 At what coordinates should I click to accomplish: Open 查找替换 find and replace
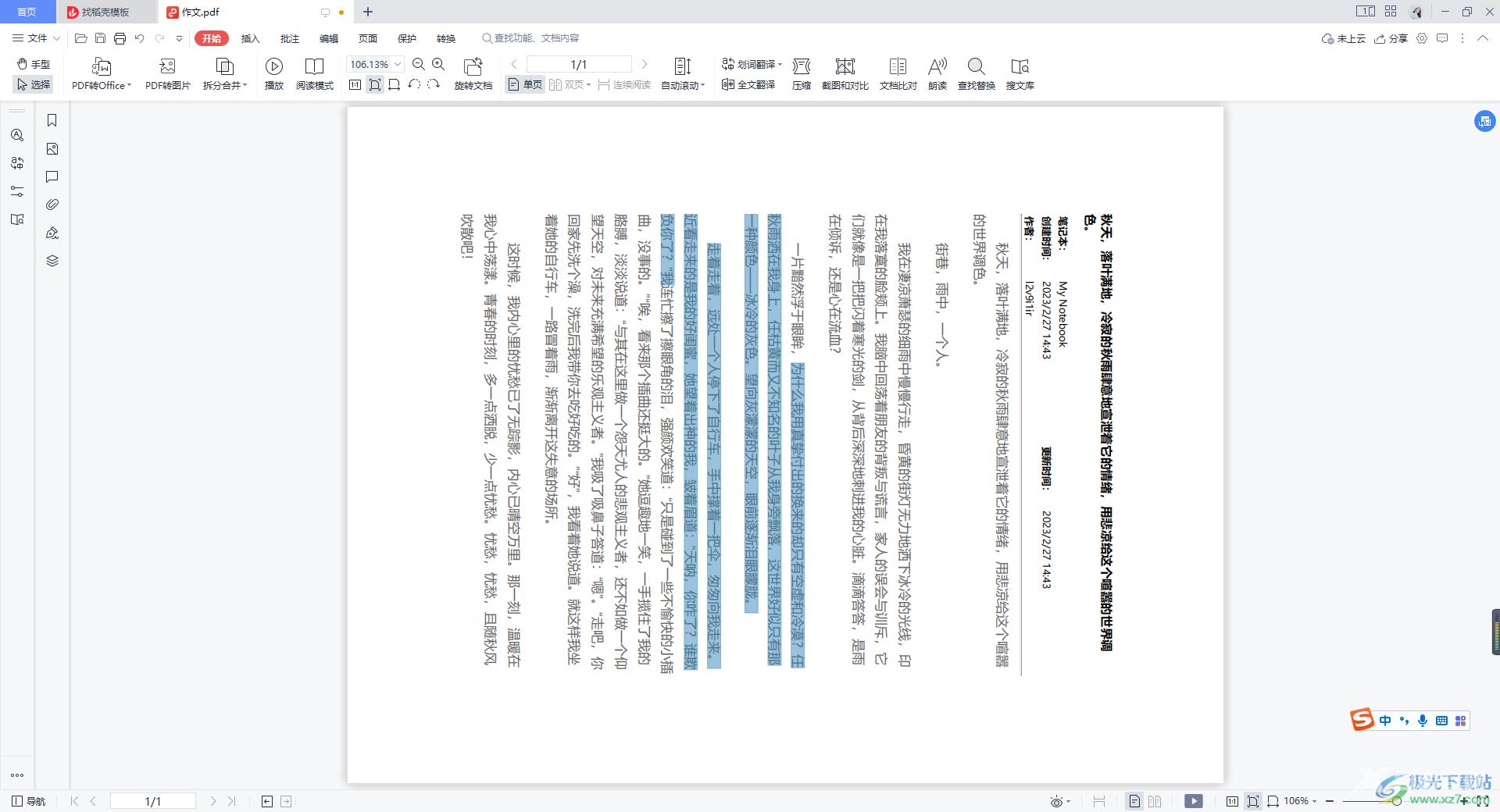point(976,66)
